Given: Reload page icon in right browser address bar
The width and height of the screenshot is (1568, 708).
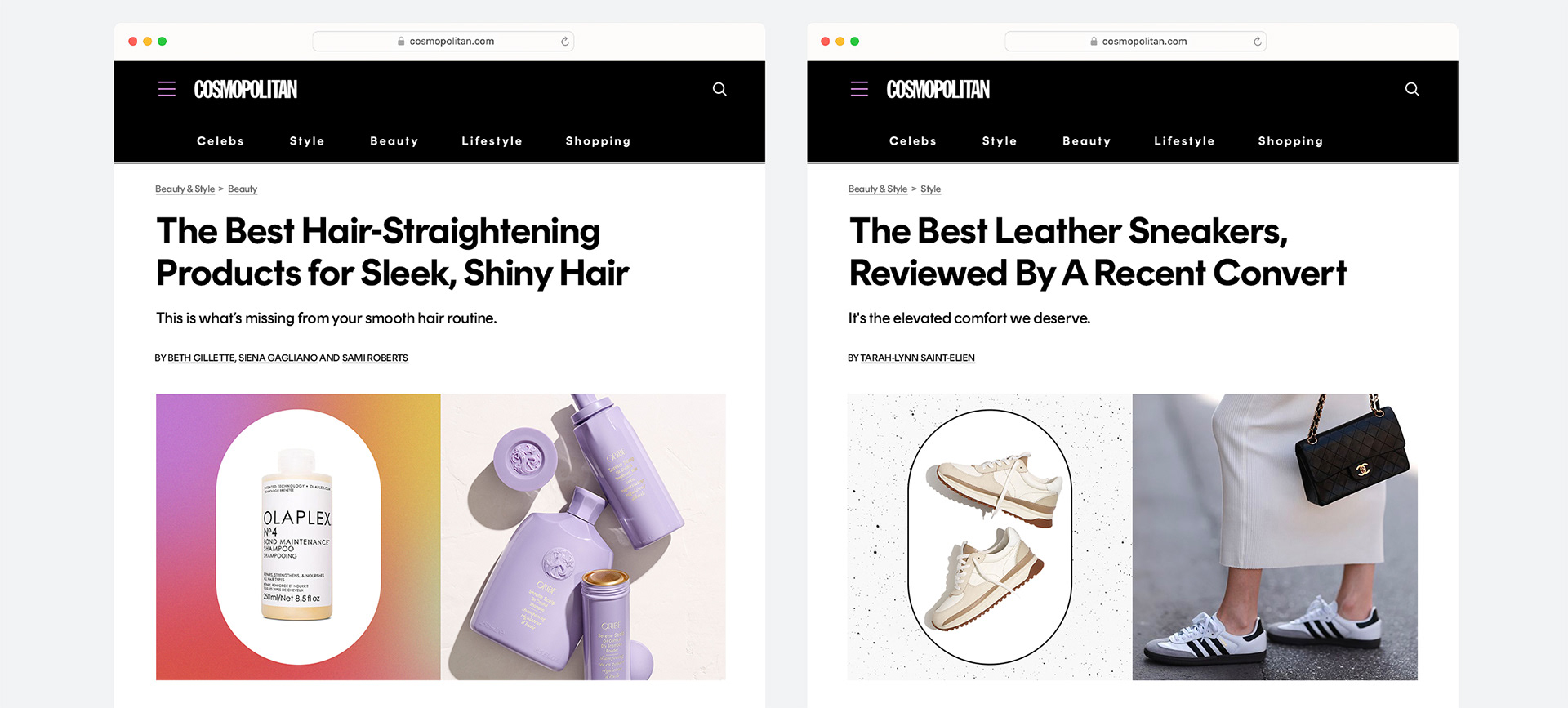Looking at the screenshot, I should tap(1257, 42).
